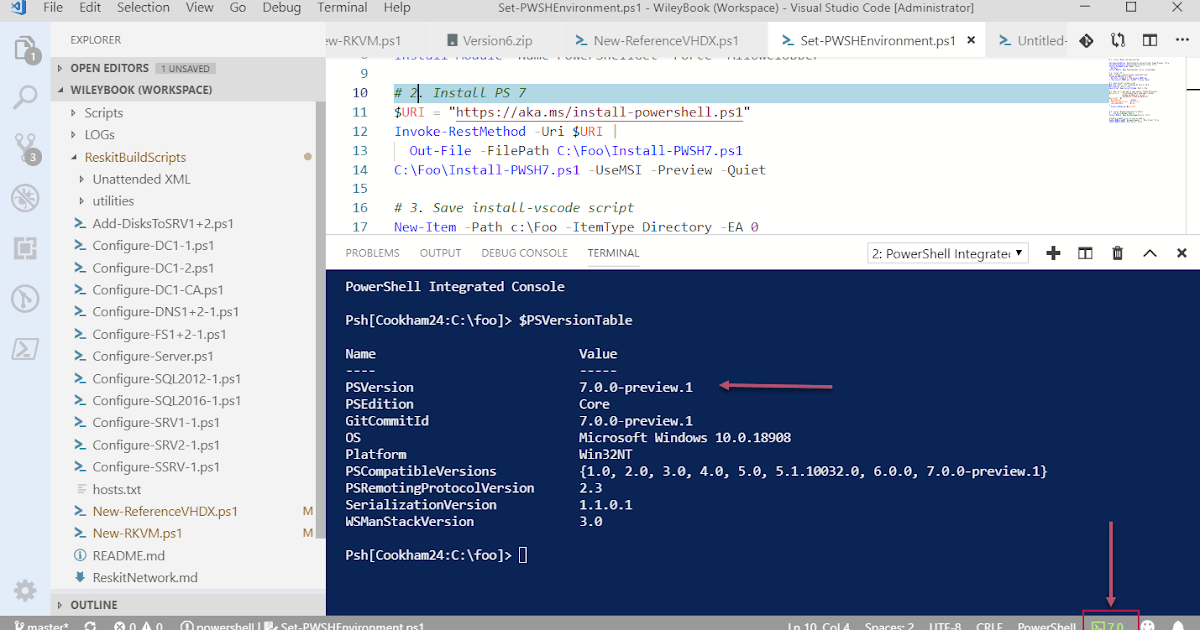Open a new integrated terminal with the plus icon

[x=1053, y=253]
